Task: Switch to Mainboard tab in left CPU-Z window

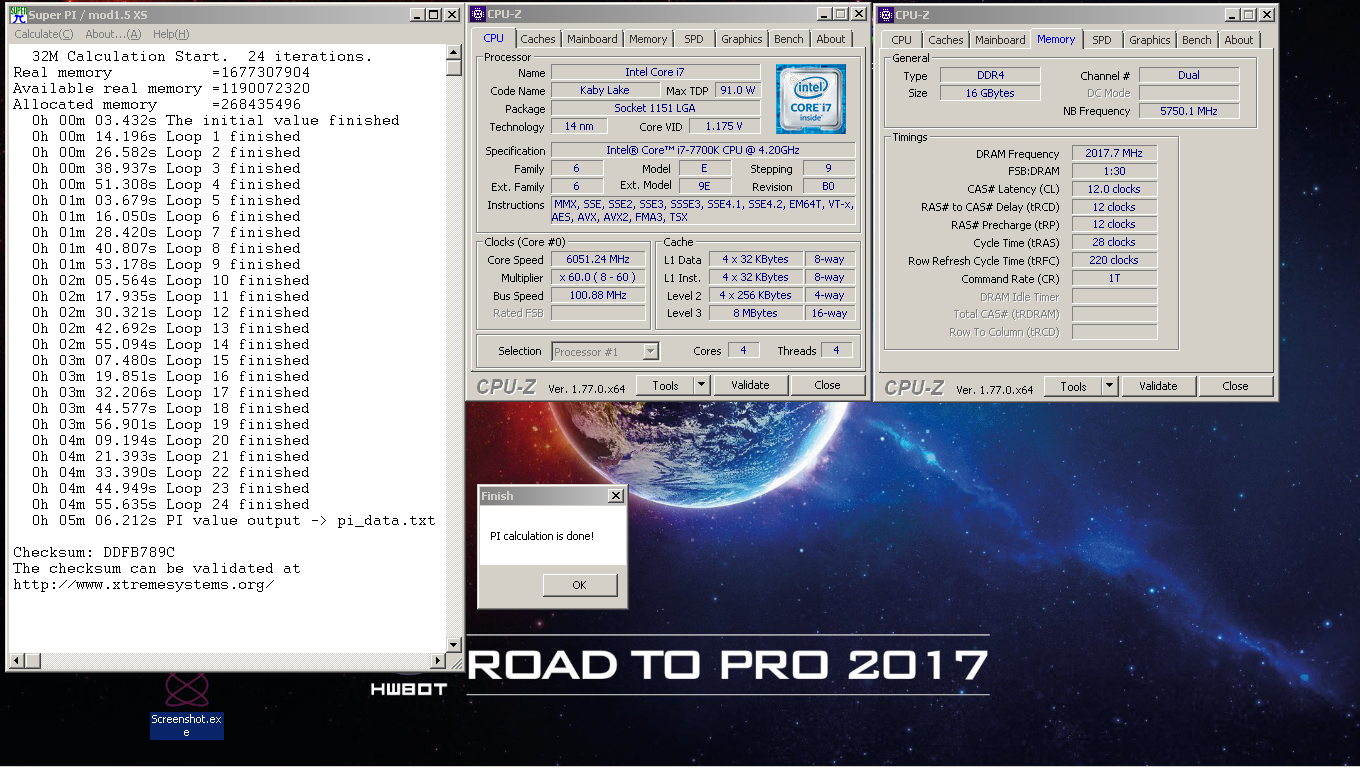Action: [x=592, y=39]
